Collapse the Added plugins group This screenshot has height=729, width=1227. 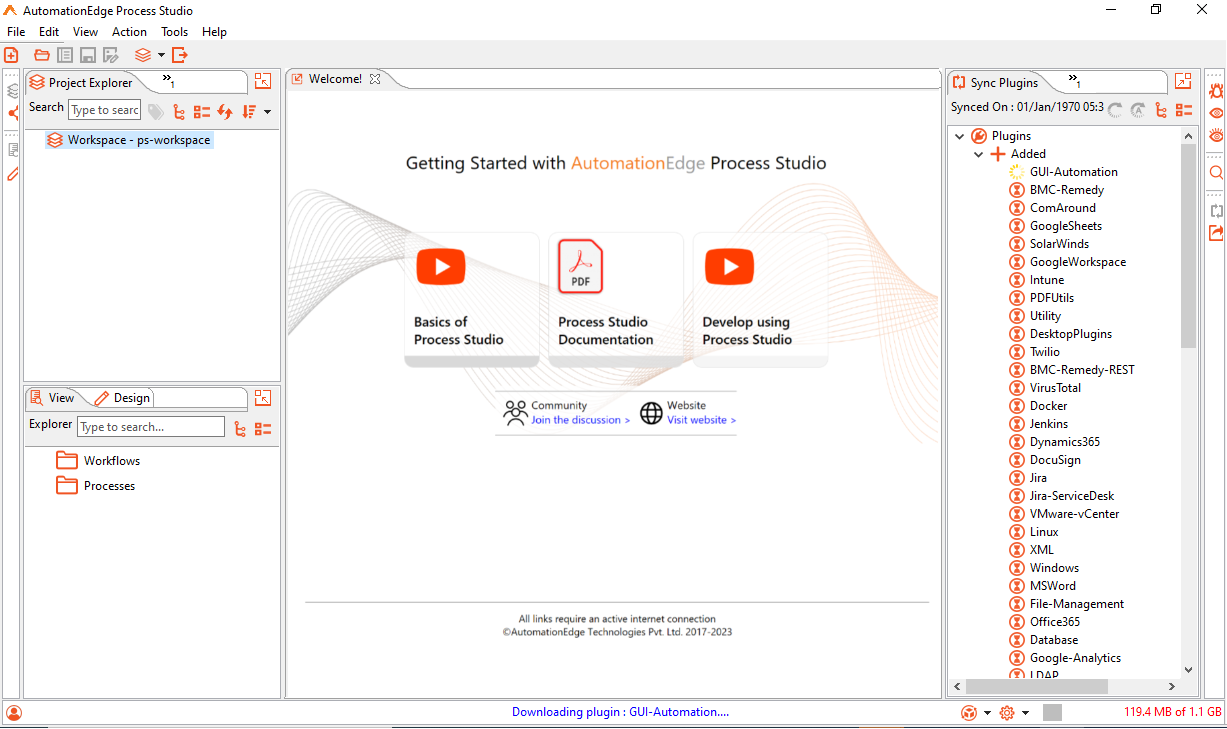tap(979, 154)
